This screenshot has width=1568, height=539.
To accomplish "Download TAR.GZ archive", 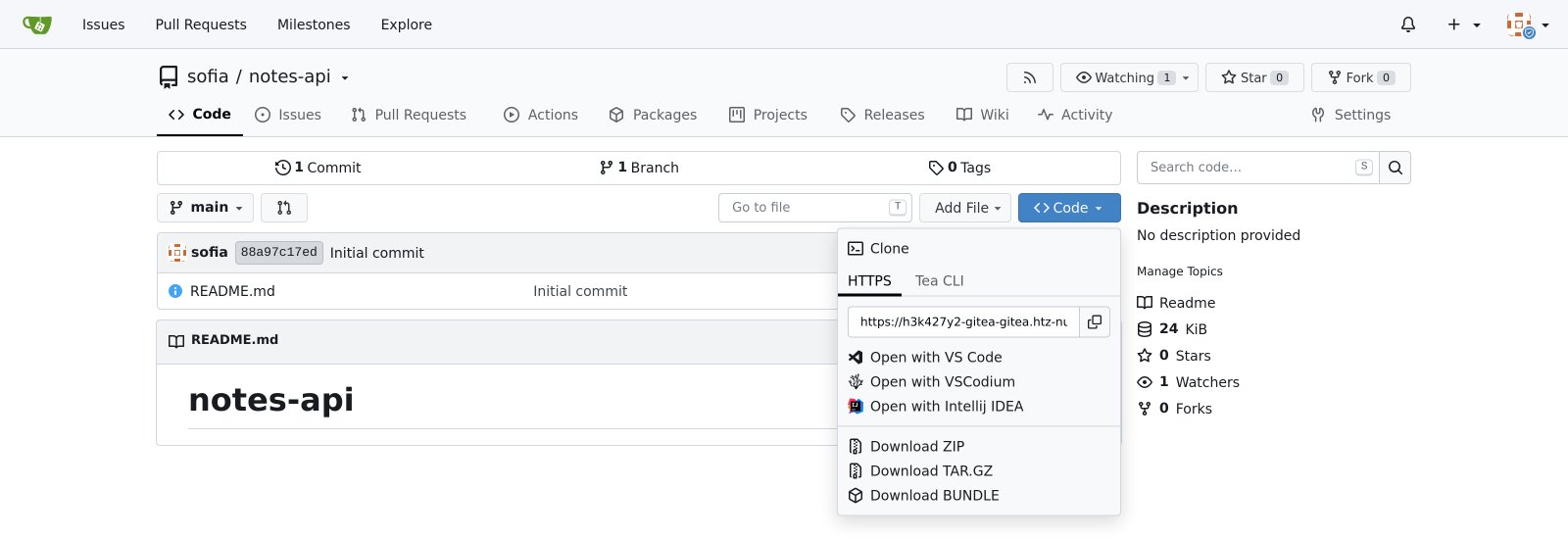I will click(920, 471).
